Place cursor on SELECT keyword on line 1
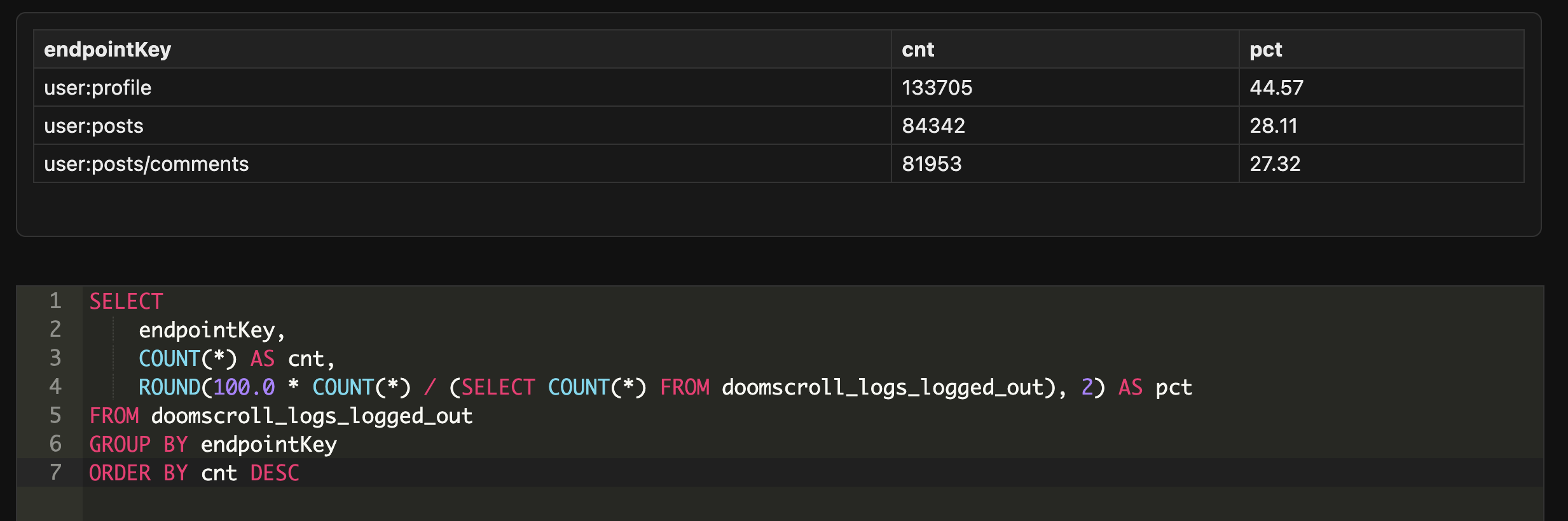 tap(126, 301)
